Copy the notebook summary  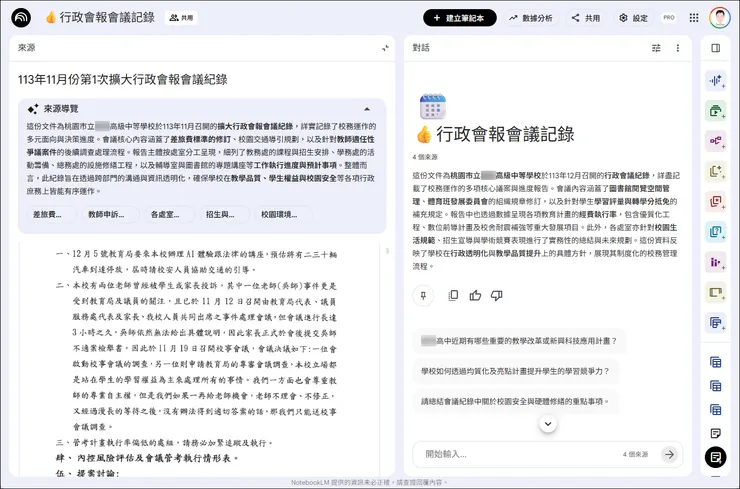click(x=453, y=295)
